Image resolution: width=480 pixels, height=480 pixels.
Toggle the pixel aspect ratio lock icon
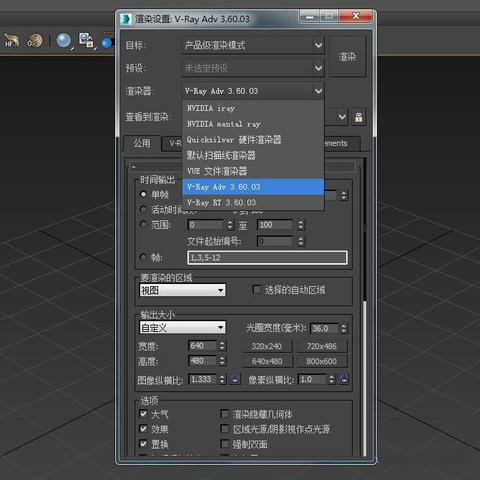pos(344,379)
